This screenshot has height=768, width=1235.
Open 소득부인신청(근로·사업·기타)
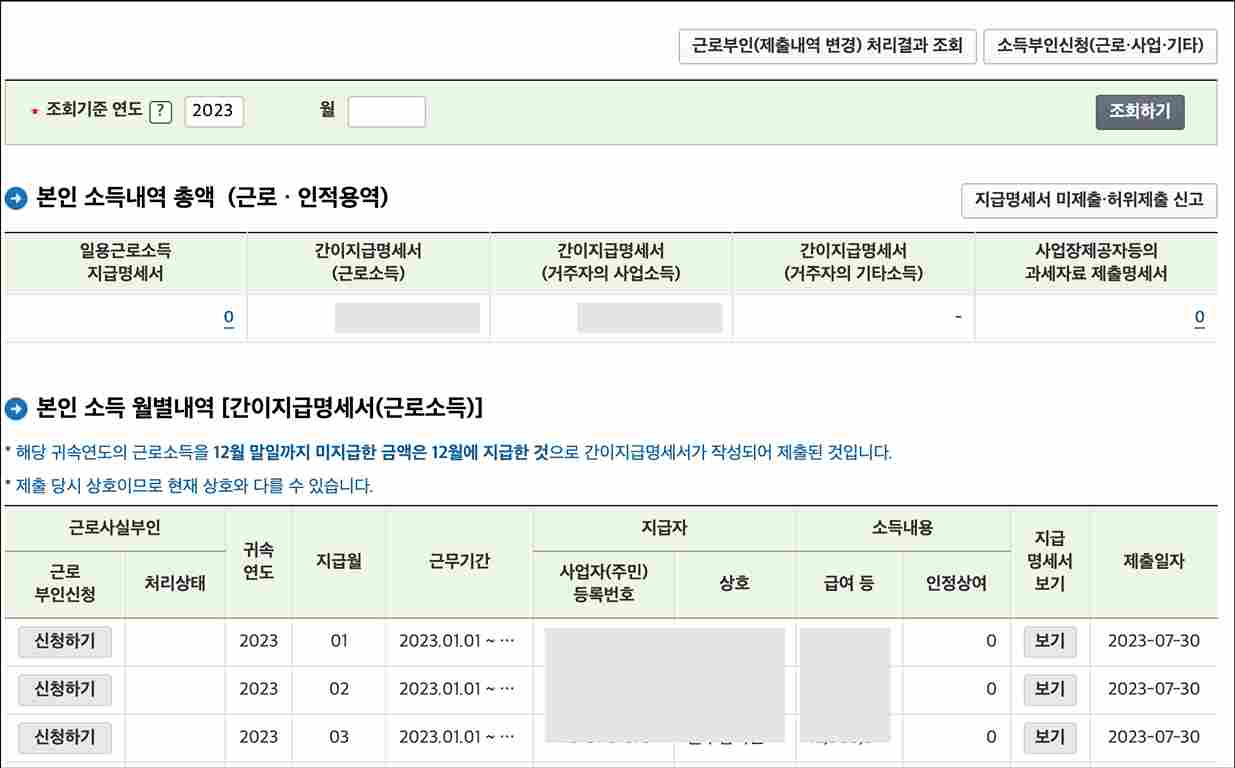[x=1101, y=46]
